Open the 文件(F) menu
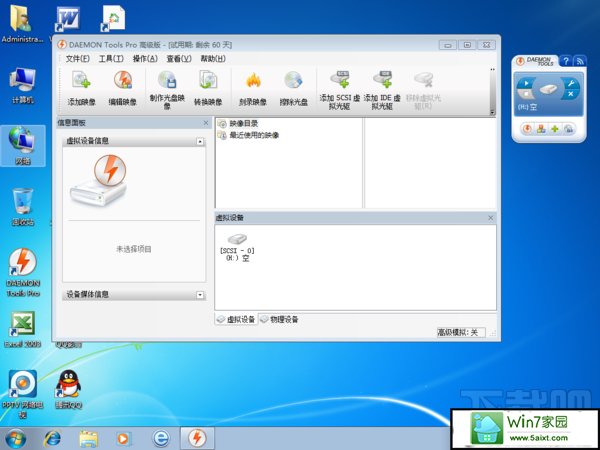 [78, 59]
